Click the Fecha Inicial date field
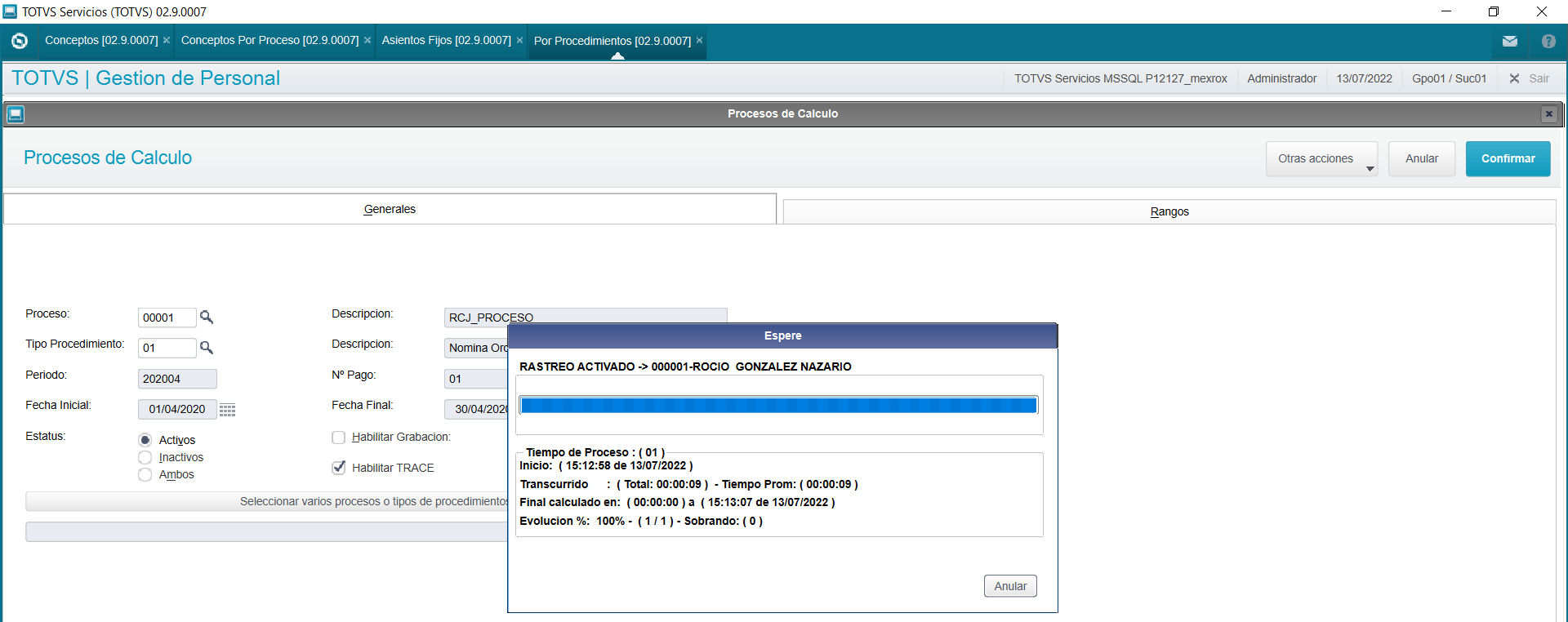Viewport: 1568px width, 622px height. point(177,409)
